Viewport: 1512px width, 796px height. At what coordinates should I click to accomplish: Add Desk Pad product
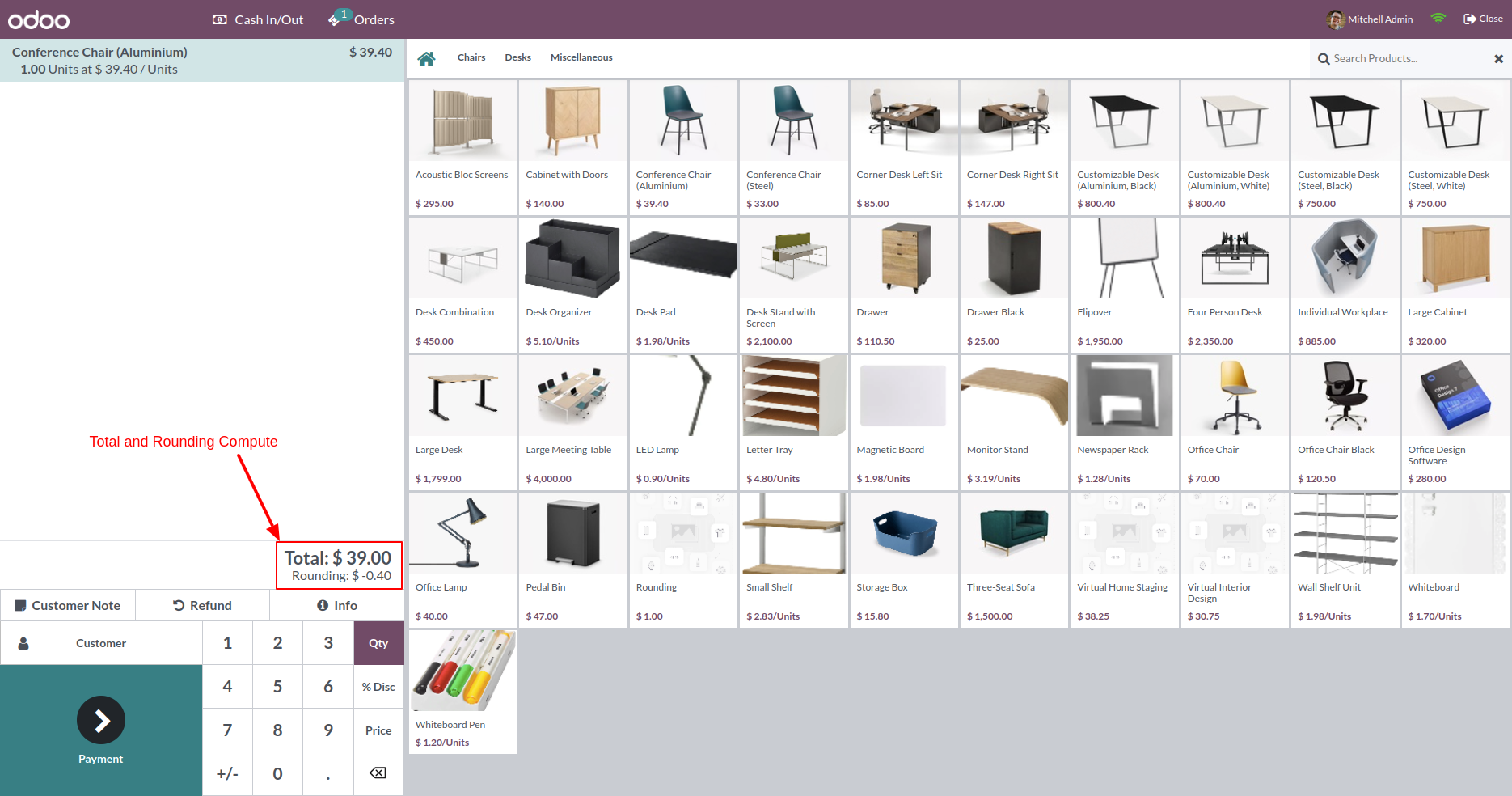pyautogui.click(x=683, y=285)
